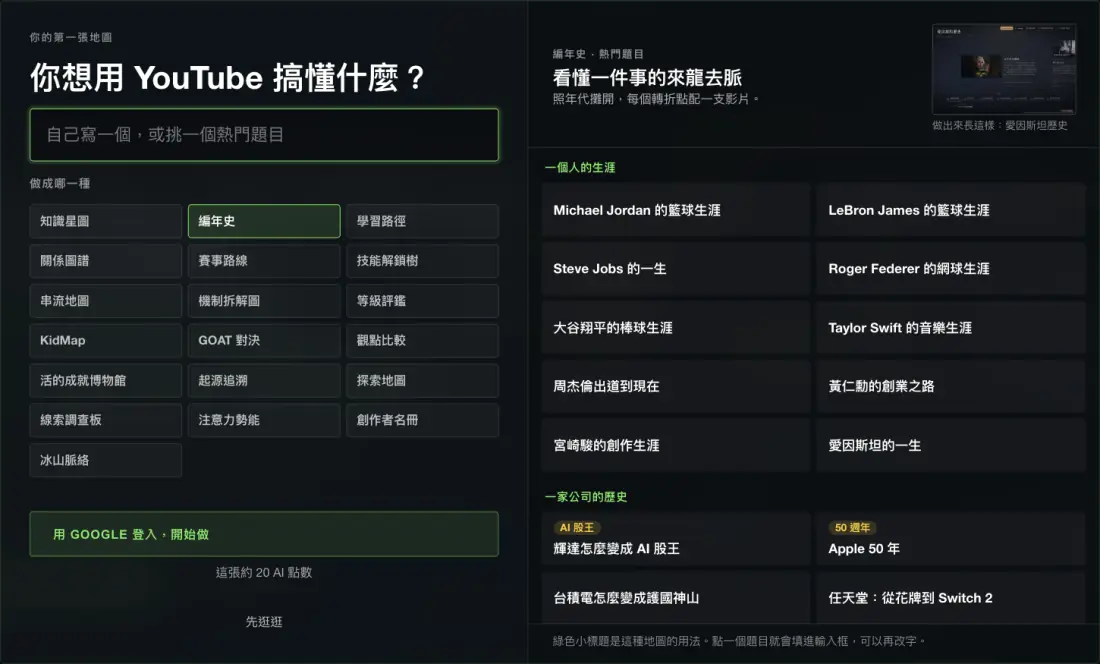1100x664 pixels.
Task: Pick 輝達怎麼變成 AI 股王 topic
Action: 676,539
